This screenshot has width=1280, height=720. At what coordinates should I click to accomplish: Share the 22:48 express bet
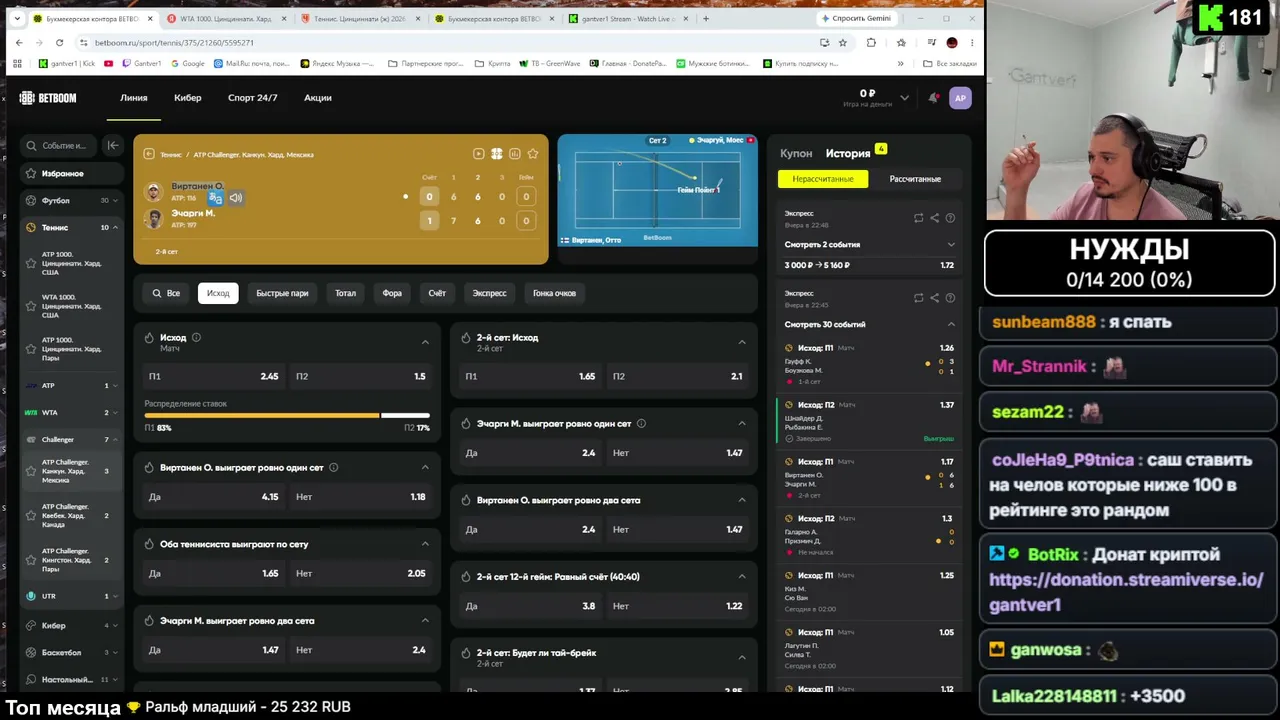935,218
